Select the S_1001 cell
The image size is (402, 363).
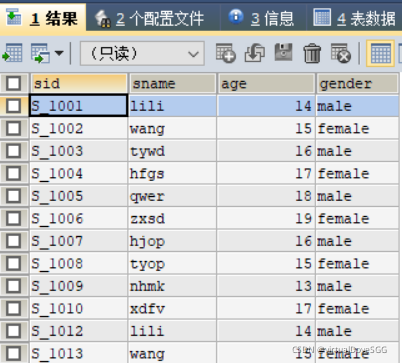tap(79, 106)
